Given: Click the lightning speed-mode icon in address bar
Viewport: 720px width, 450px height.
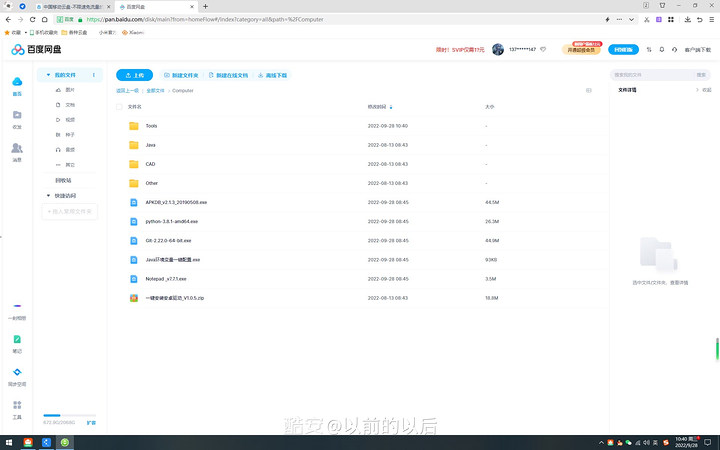Looking at the screenshot, I should coord(608,19).
